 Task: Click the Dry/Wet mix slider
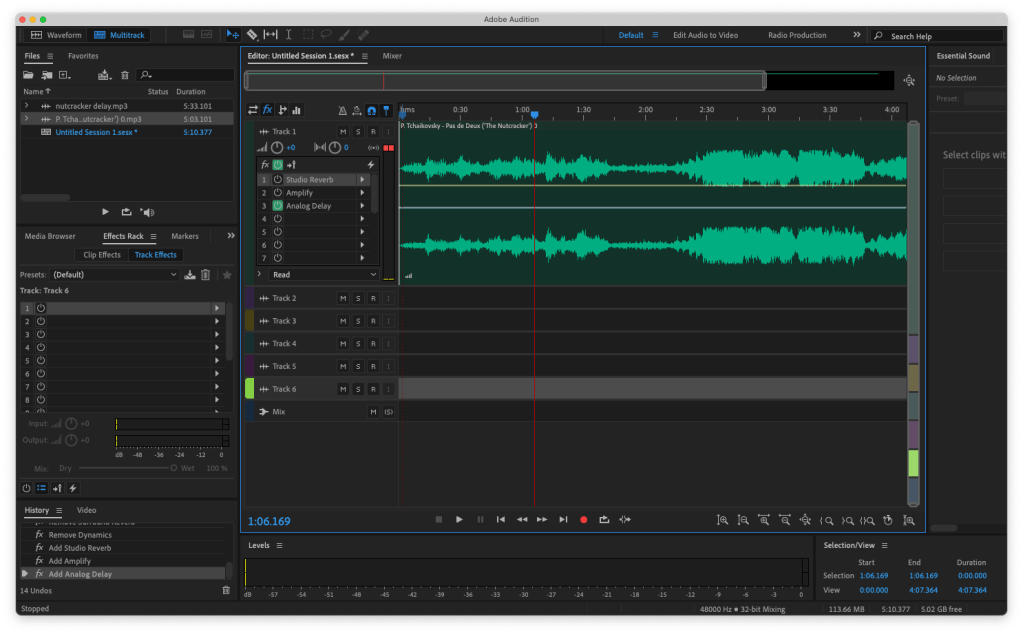coord(126,468)
